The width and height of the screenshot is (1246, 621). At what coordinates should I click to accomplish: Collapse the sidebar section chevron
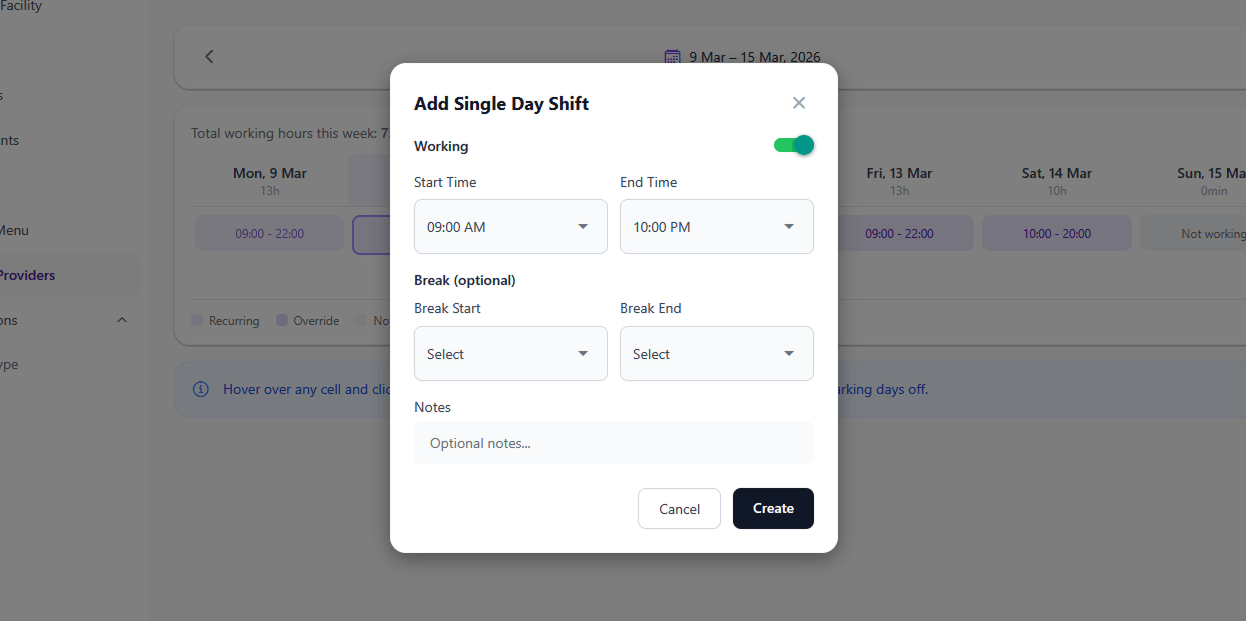pyautogui.click(x=122, y=320)
